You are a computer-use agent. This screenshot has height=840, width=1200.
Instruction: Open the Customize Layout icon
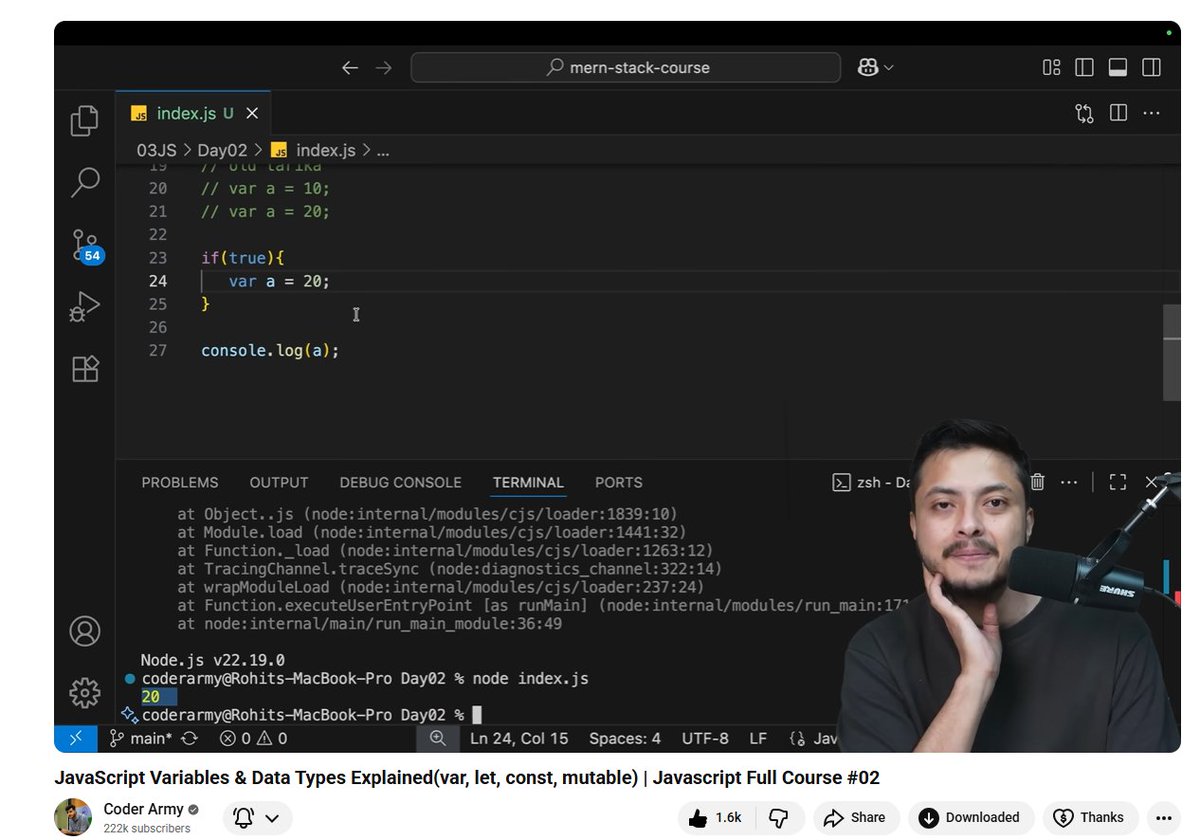[x=1051, y=67]
